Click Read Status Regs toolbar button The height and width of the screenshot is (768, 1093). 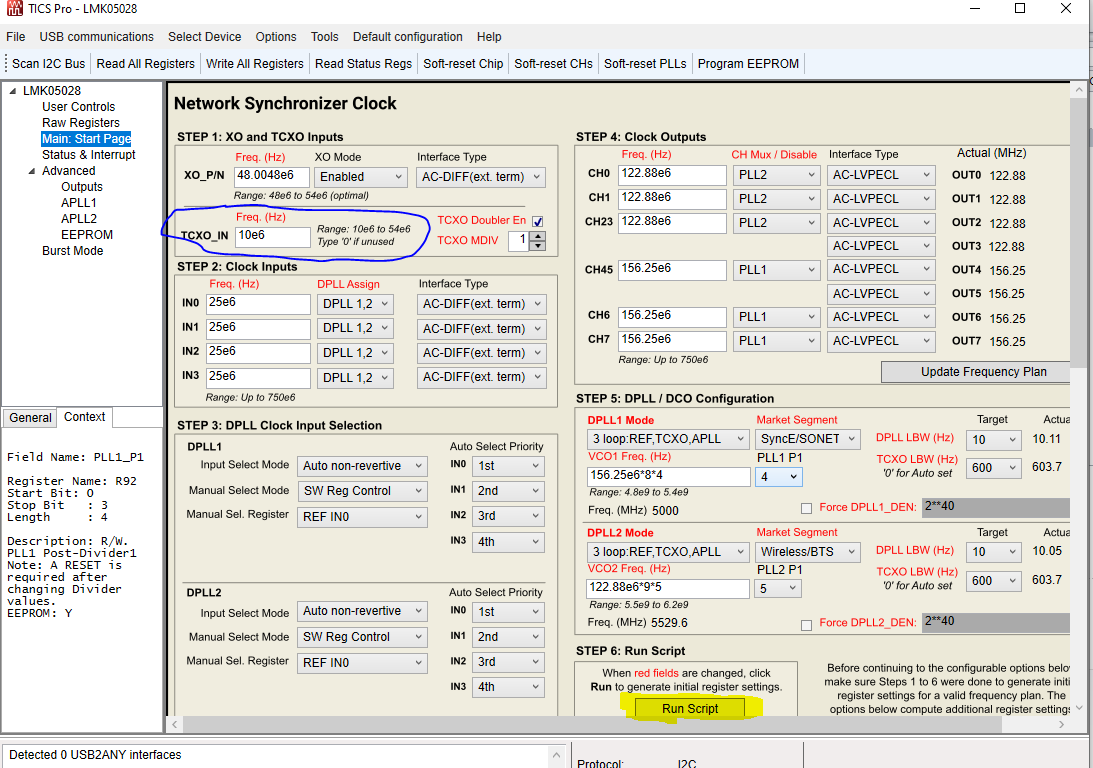pyautogui.click(x=363, y=63)
